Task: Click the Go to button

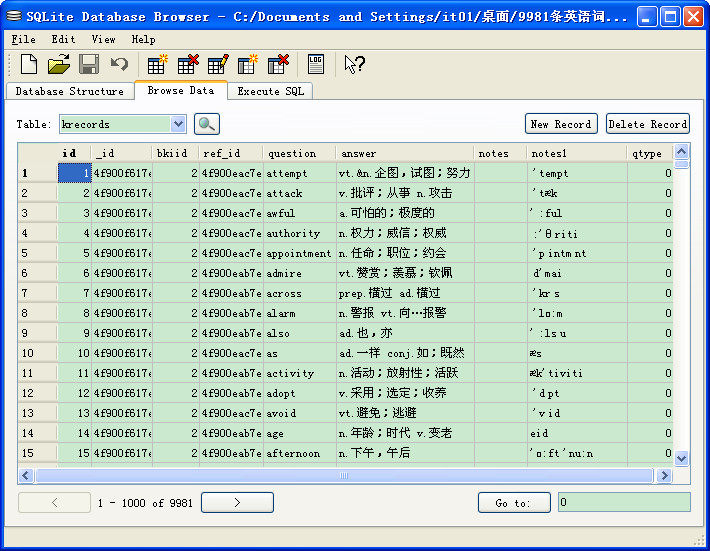Action: coord(514,503)
